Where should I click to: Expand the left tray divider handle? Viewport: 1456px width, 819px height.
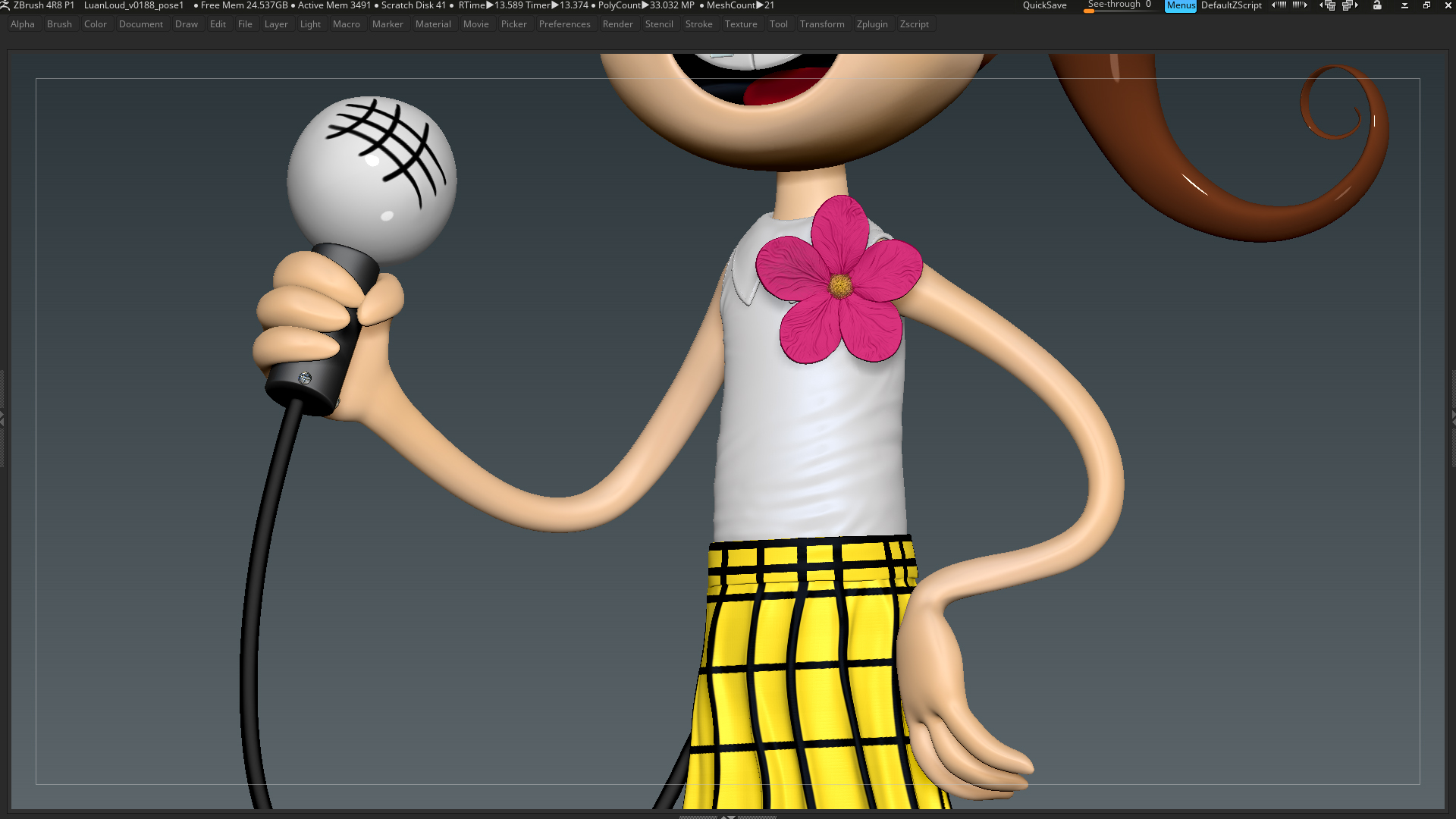click(x=2, y=418)
